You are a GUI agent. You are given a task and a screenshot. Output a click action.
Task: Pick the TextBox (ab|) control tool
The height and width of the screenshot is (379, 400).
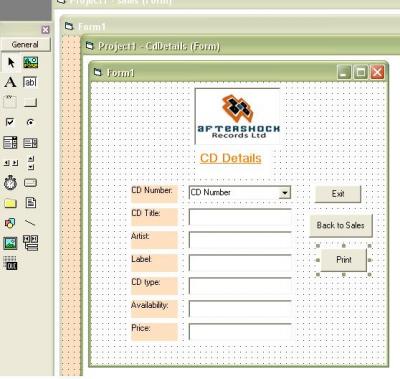coord(30,82)
